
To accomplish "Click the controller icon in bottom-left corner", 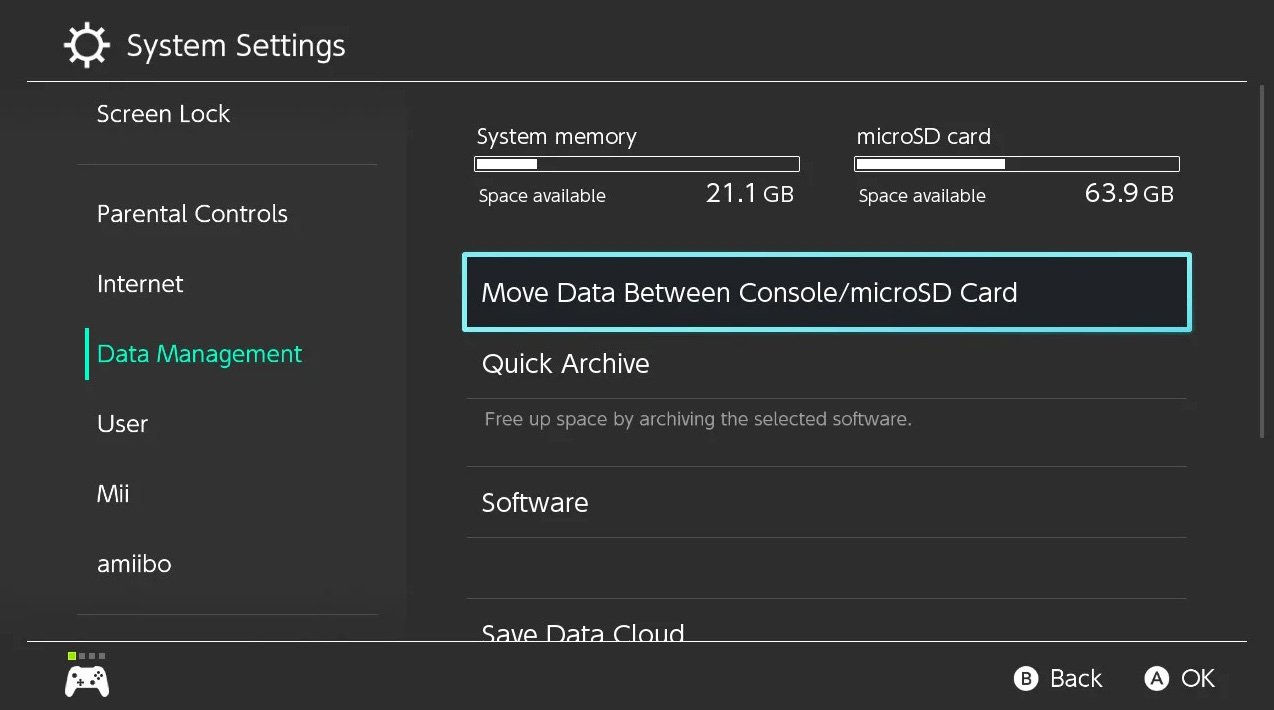I will (x=87, y=682).
